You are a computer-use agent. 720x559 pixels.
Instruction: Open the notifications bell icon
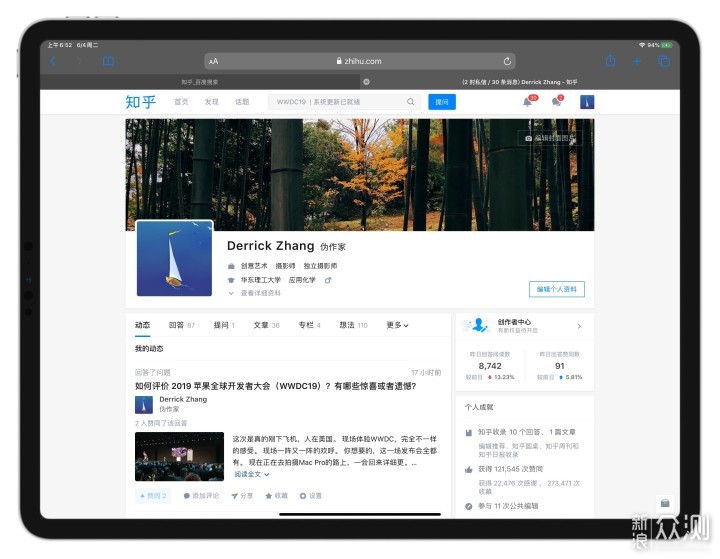coord(528,102)
